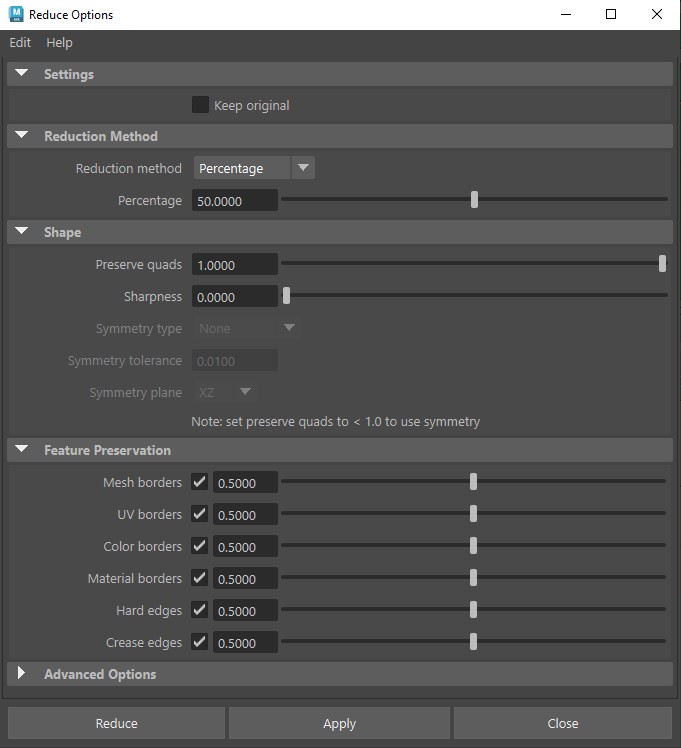
Task: Click the Close button at bottom
Action: point(562,723)
